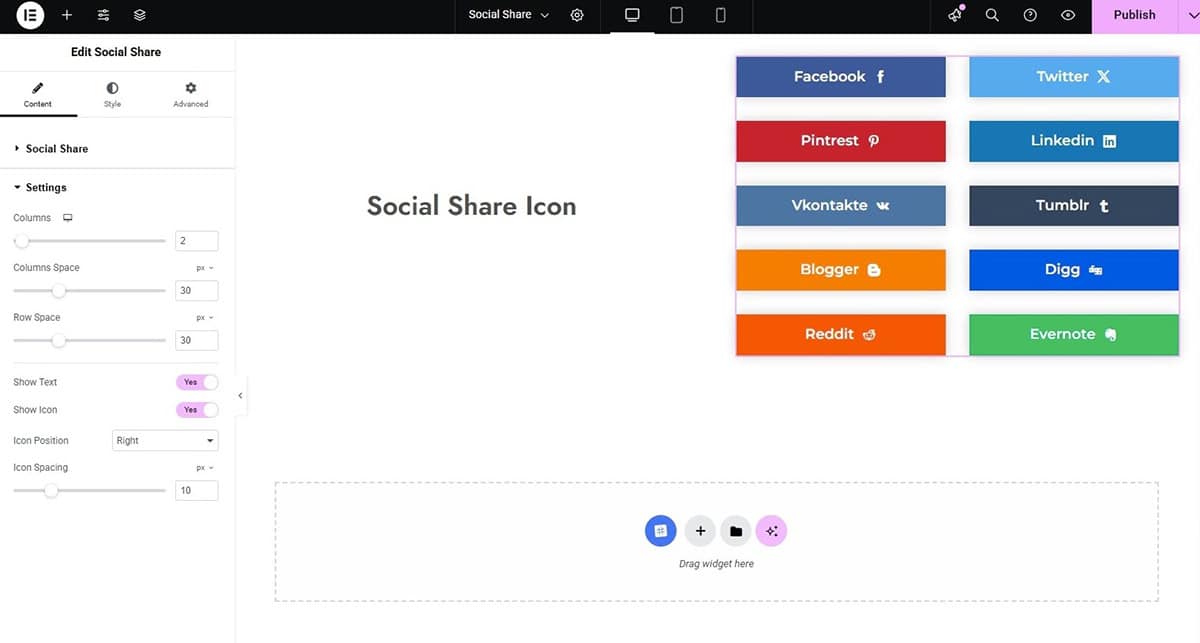The image size is (1200, 643).
Task: Click the Publish button
Action: pos(1134,15)
